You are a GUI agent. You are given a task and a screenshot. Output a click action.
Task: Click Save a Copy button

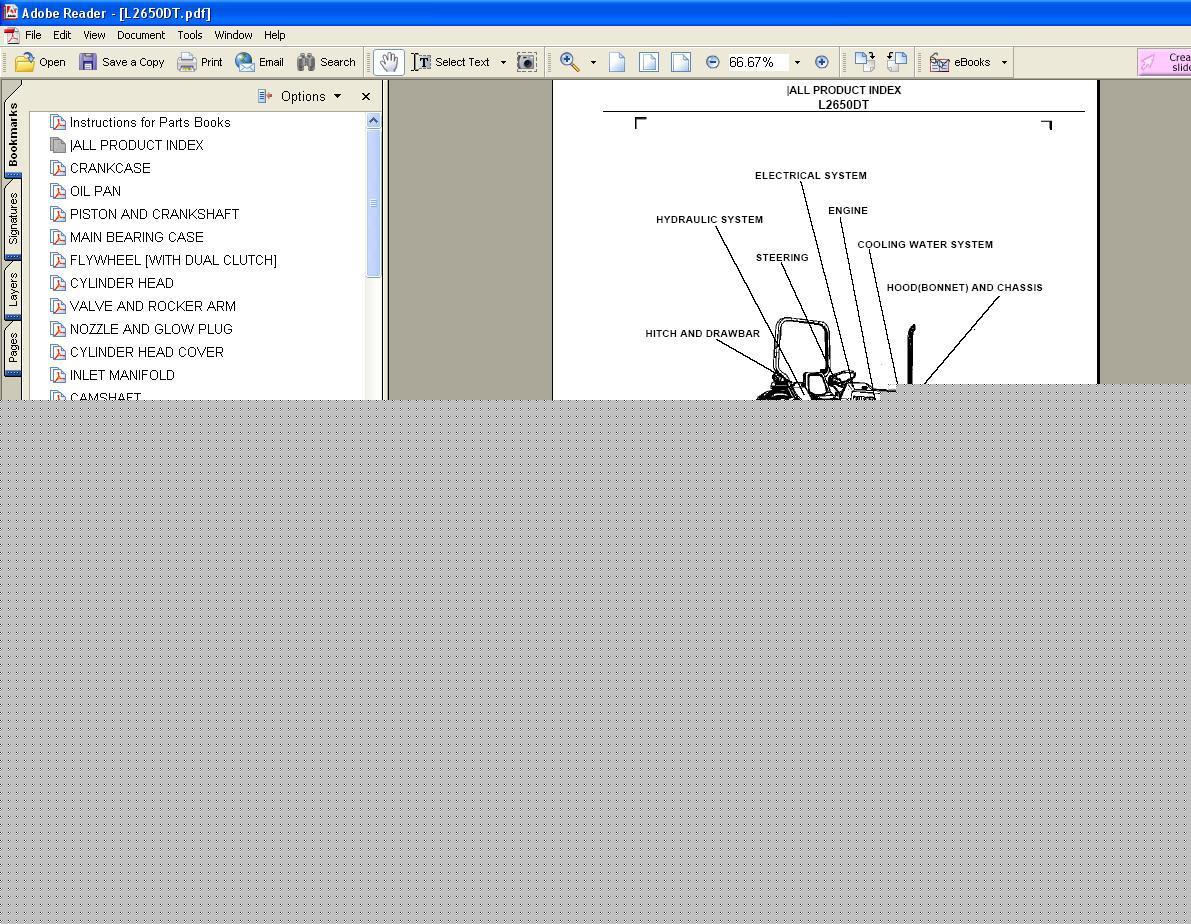pyautogui.click(x=121, y=62)
